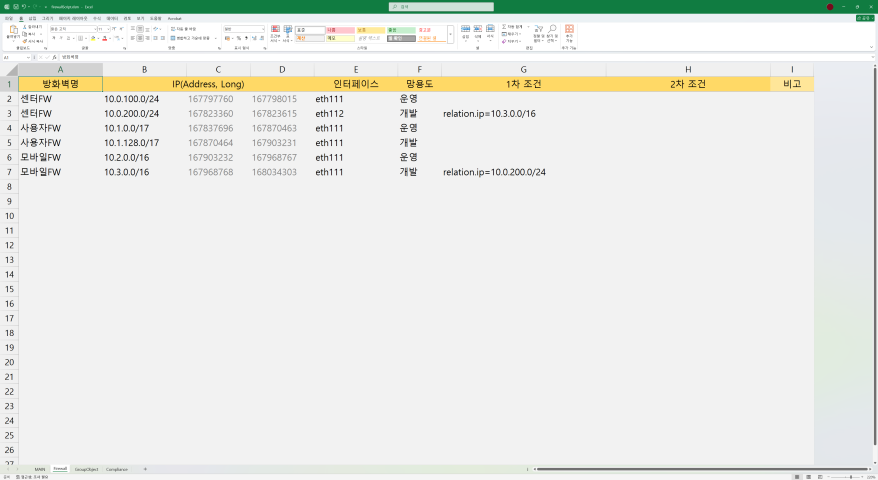Select column G header
The width and height of the screenshot is (878, 480).
point(524,69)
